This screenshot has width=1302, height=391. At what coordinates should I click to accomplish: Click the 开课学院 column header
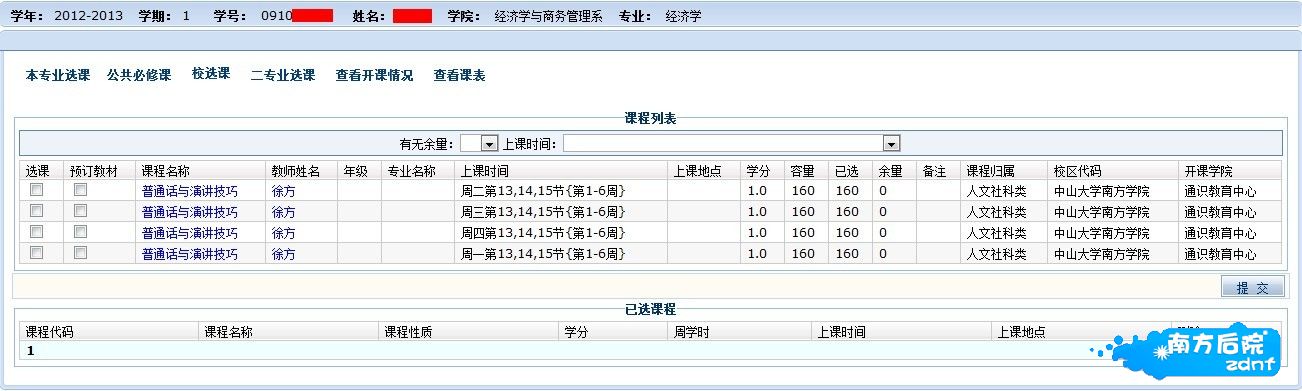click(1208, 171)
